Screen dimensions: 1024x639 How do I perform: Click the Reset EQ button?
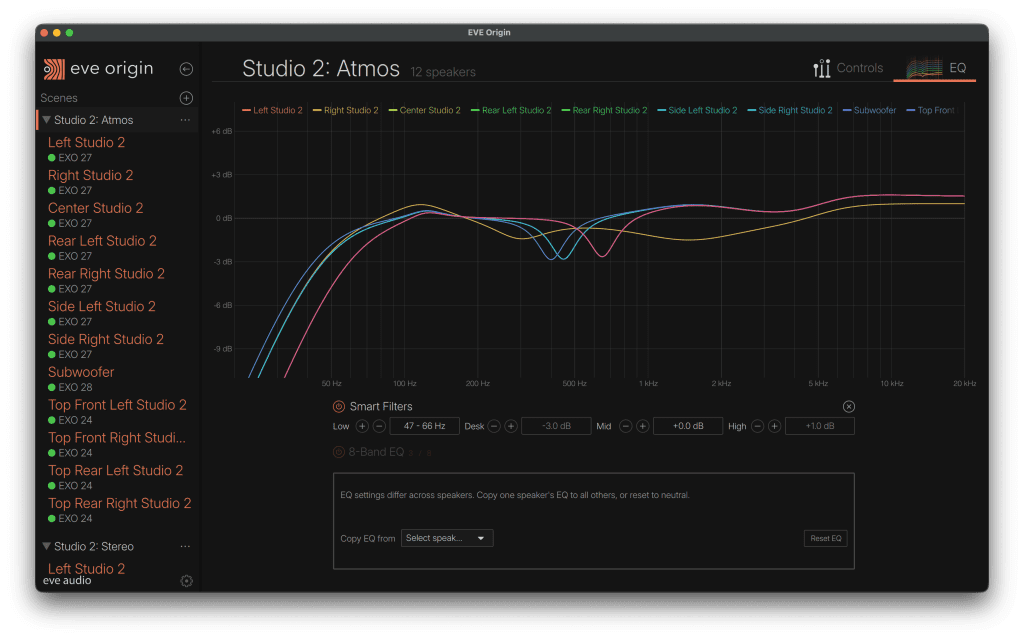tap(825, 538)
